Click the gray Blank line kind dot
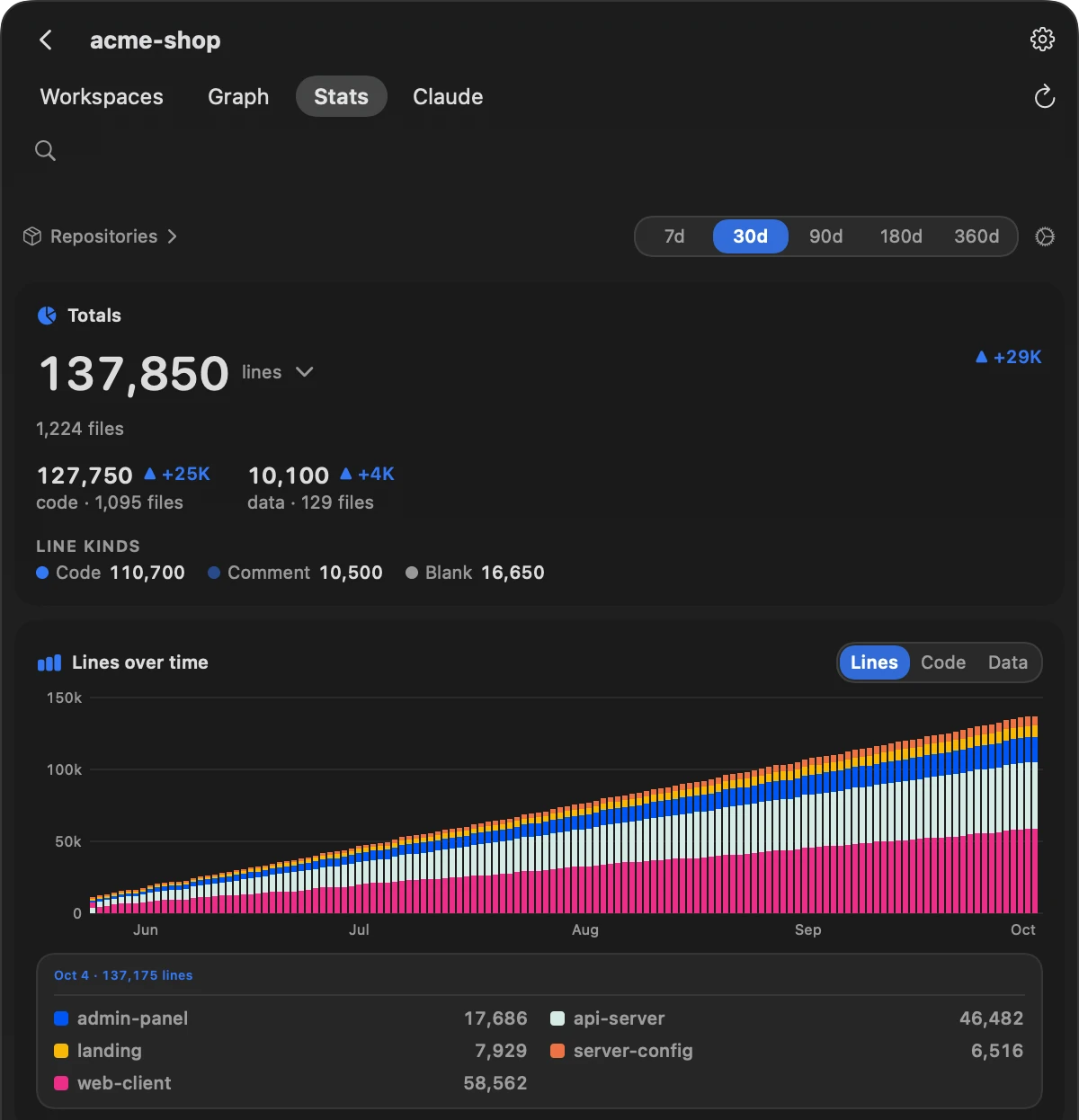The height and width of the screenshot is (1120, 1079). coord(412,573)
